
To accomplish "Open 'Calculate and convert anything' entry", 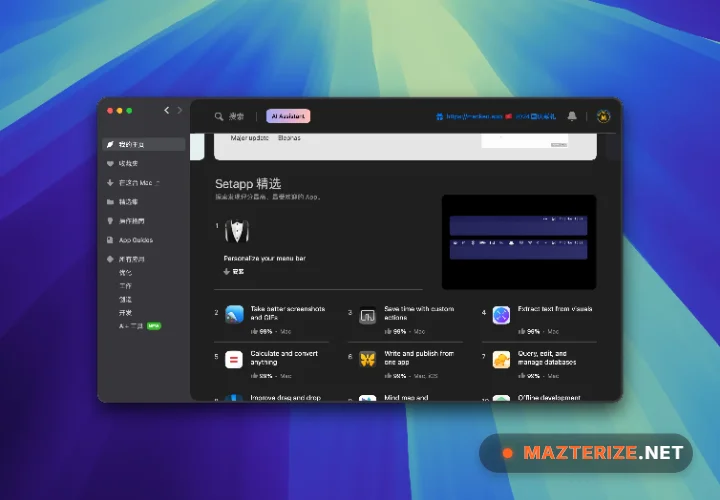I will click(284, 358).
